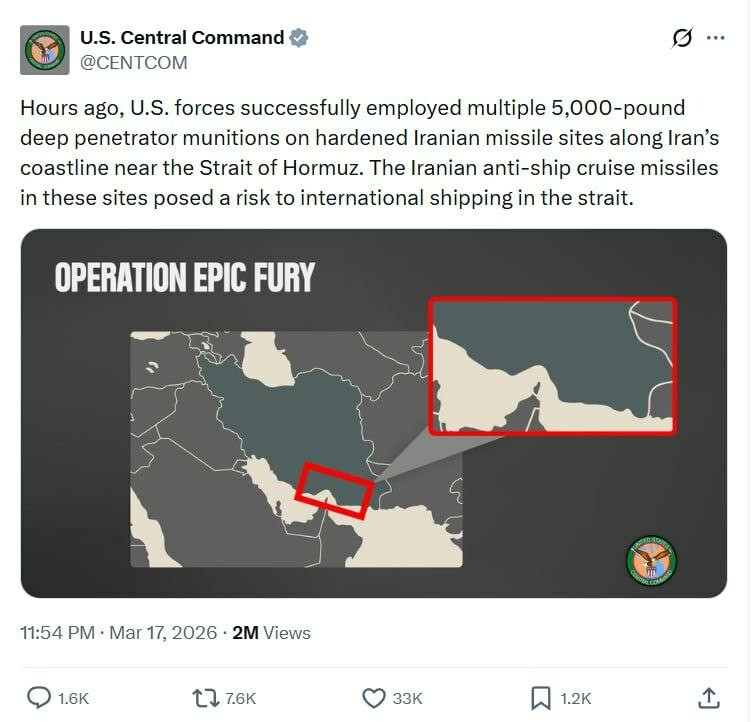Open the Grok explain icon

(x=682, y=38)
